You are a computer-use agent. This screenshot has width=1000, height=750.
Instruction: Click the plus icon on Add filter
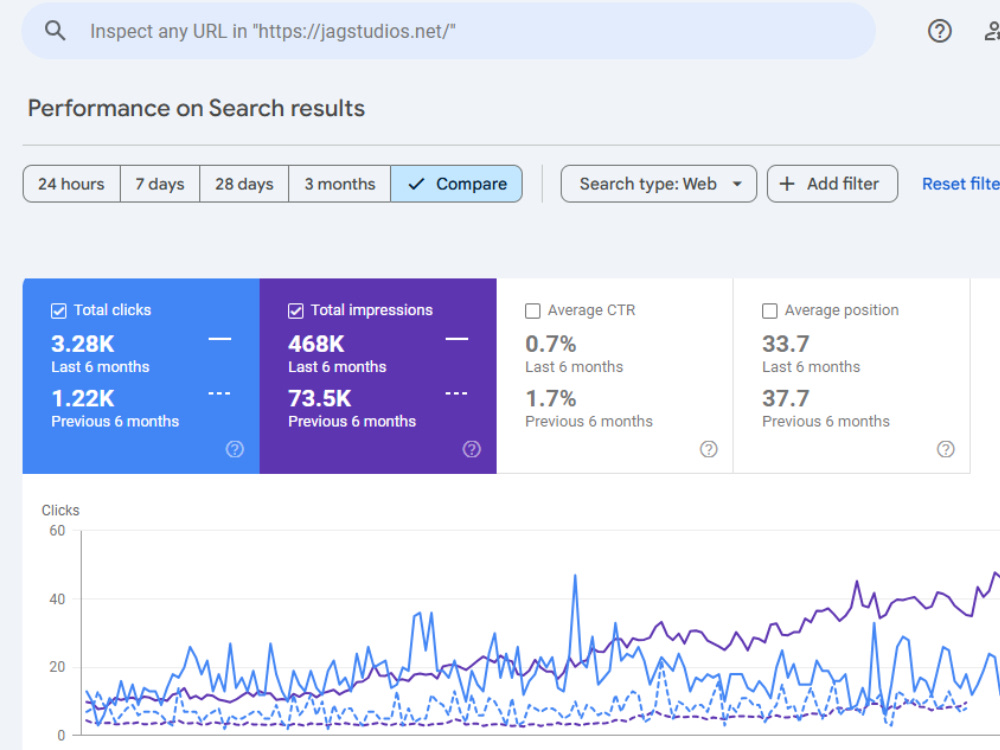pyautogui.click(x=787, y=184)
